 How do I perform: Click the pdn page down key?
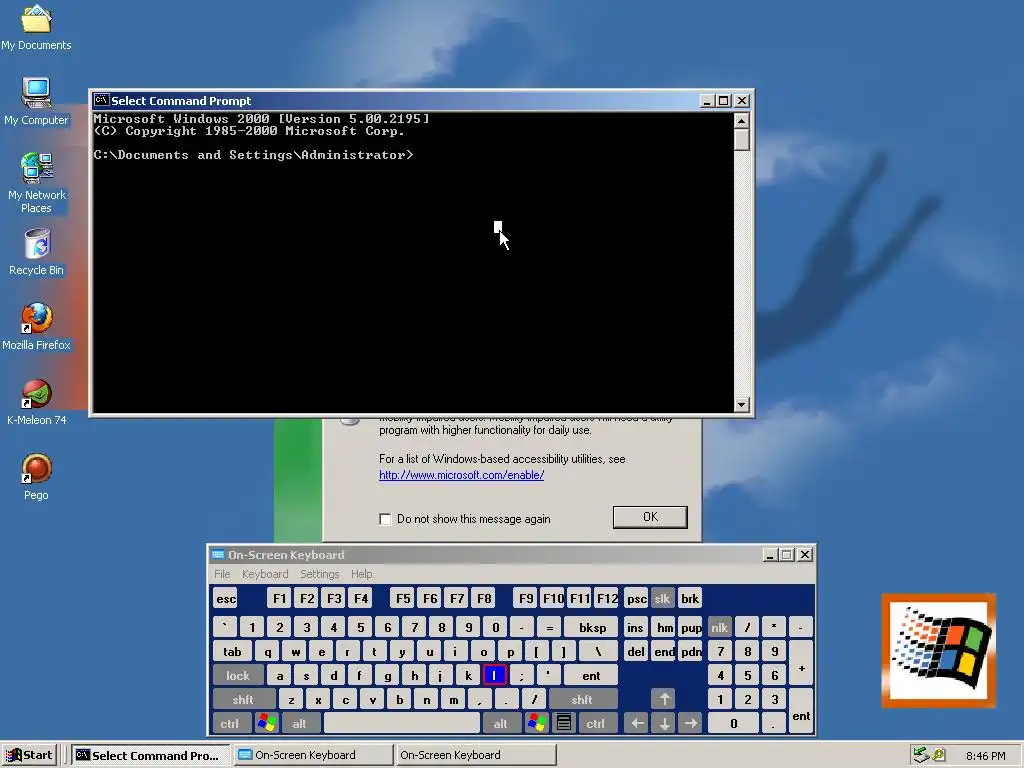point(691,651)
